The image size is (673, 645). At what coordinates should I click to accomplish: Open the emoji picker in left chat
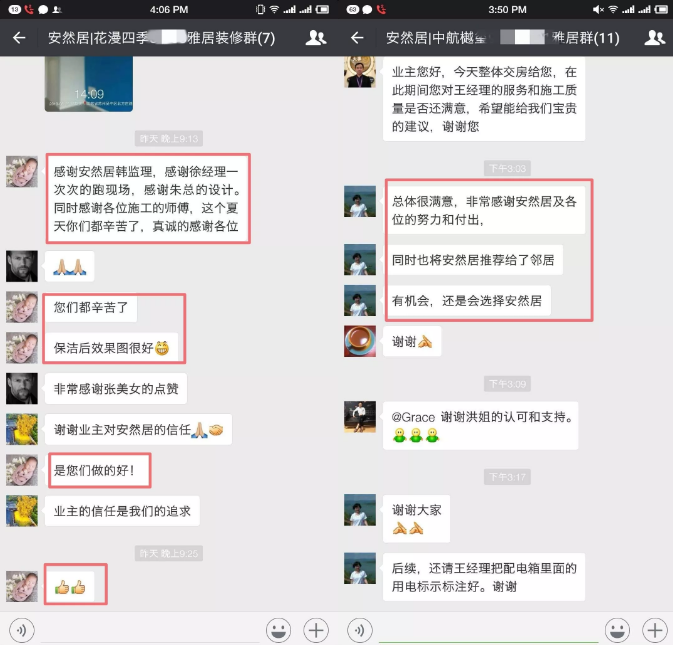278,630
